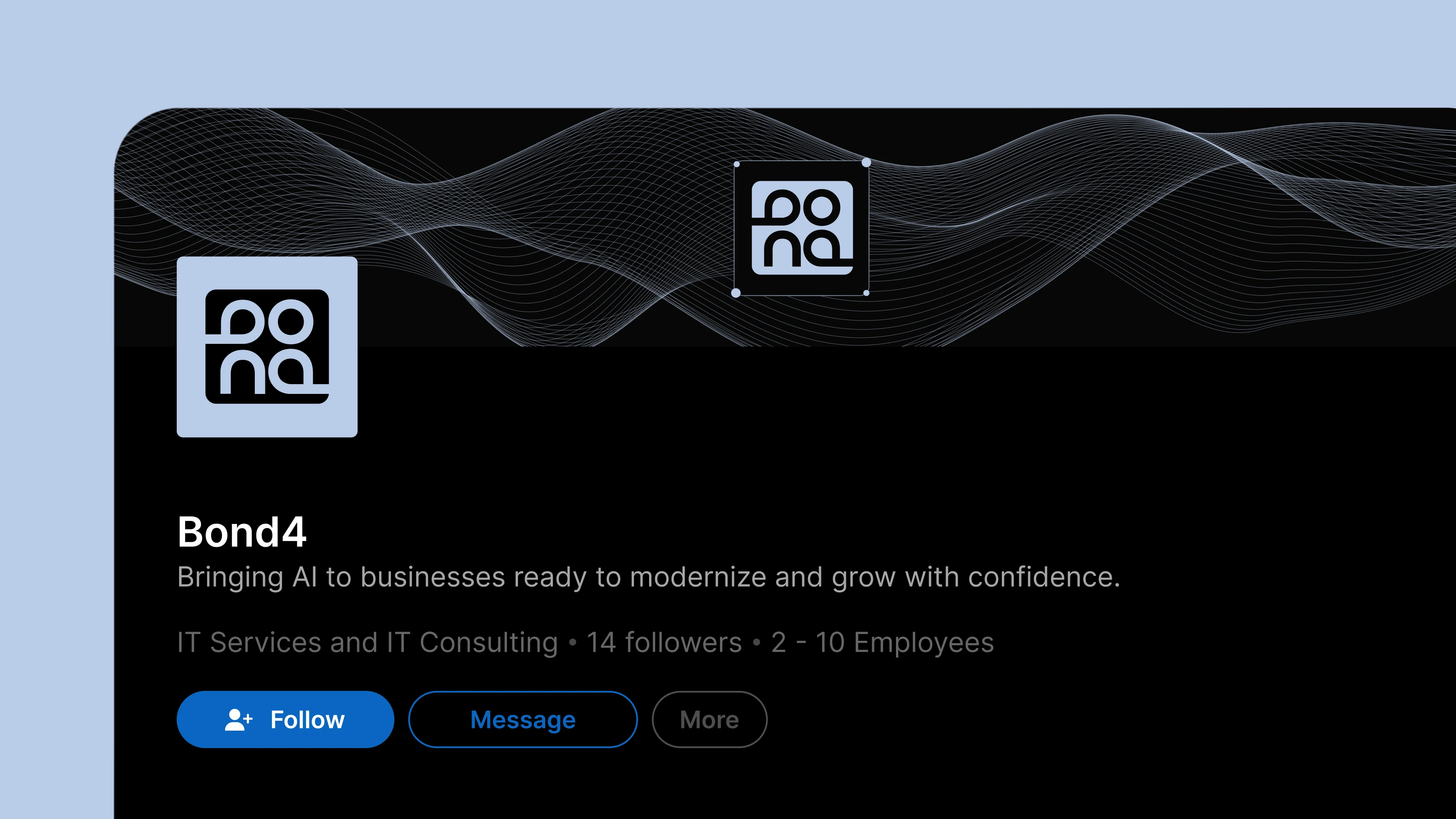Click the bottom-left handle of logo selection
This screenshot has height=819, width=1456.
(736, 293)
